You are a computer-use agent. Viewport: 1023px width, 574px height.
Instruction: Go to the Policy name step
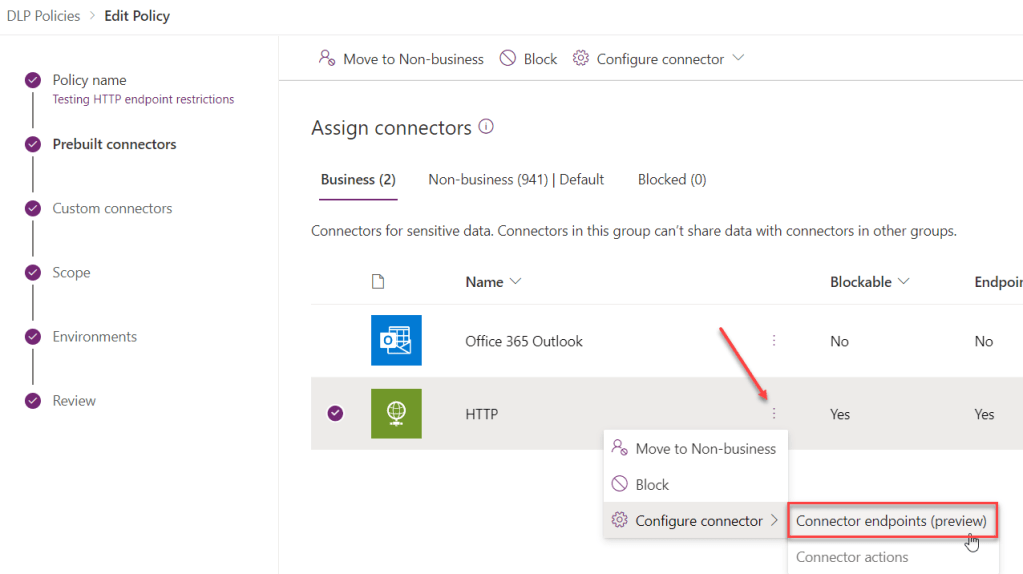pyautogui.click(x=89, y=80)
